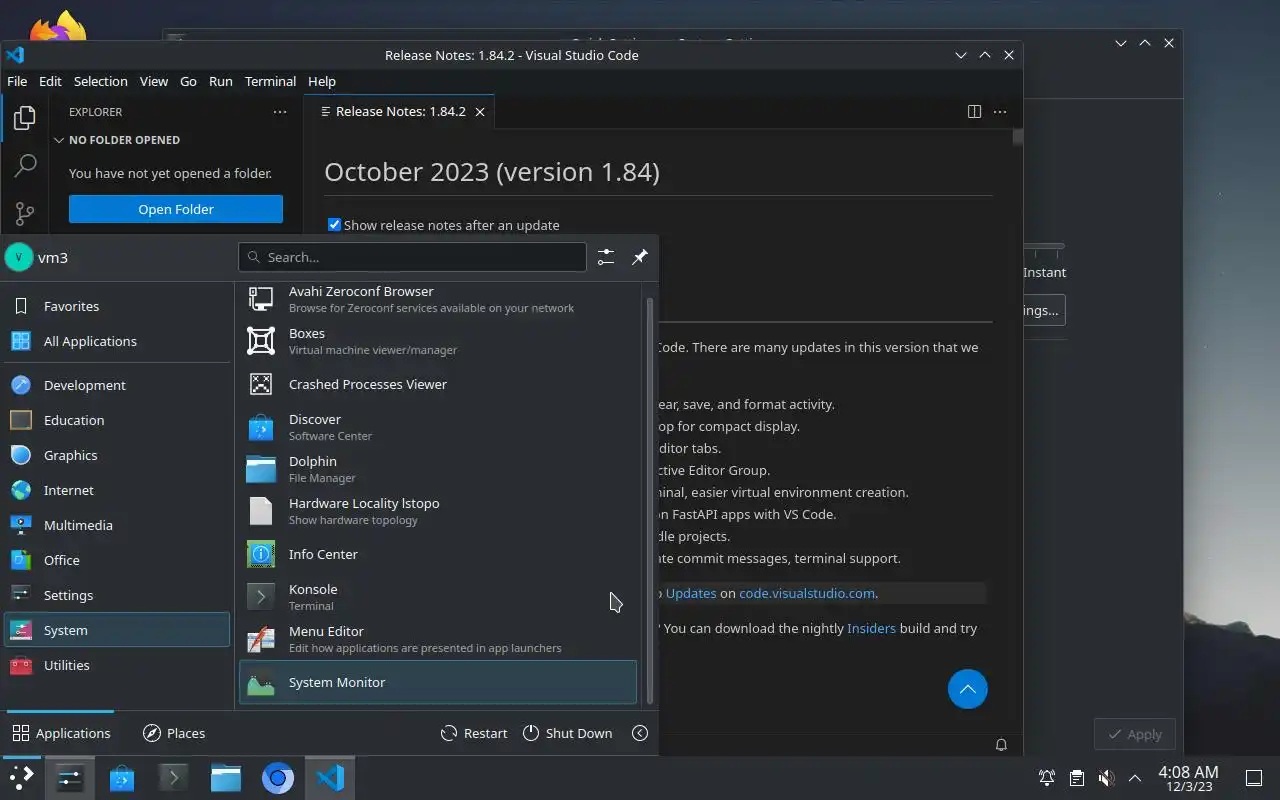Configure launcher via sliders icon beside search
Screen dimensions: 1280x800
pyautogui.click(x=606, y=257)
